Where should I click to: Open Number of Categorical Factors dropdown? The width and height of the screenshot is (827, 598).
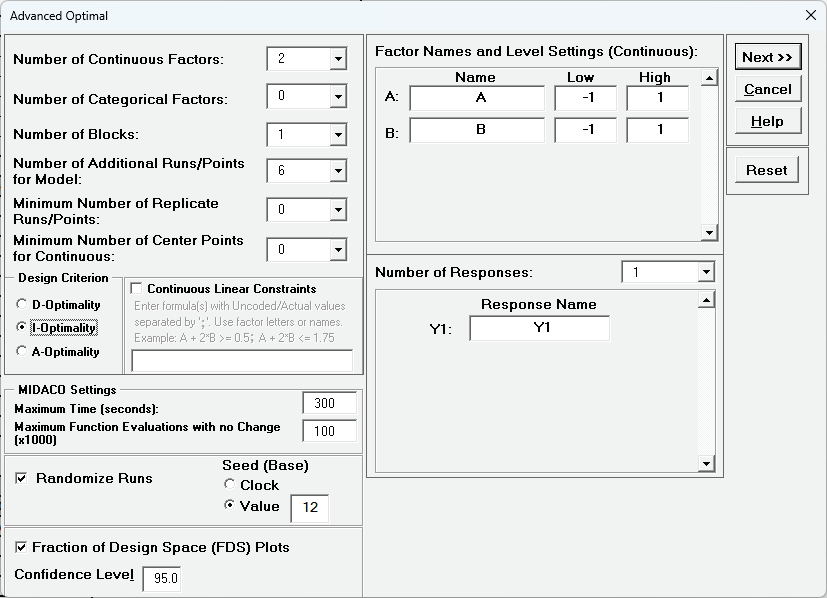pos(338,97)
